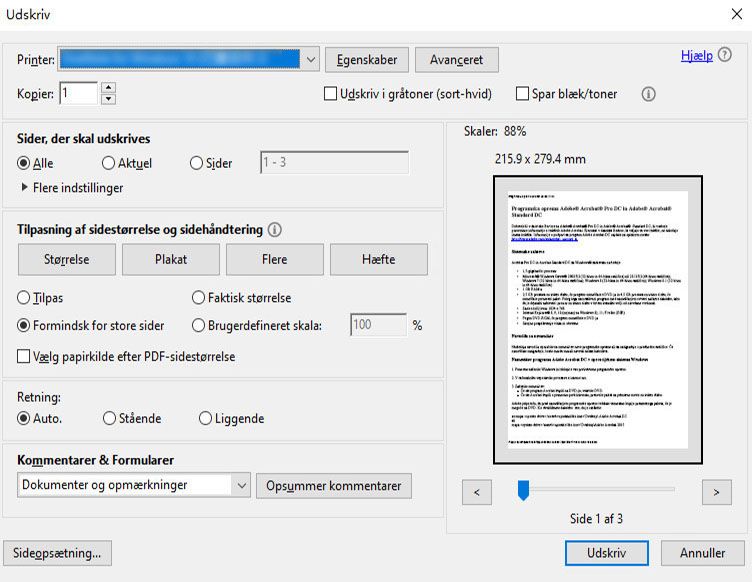The height and width of the screenshot is (582, 752).
Task: Select Formindsk for store sider option
Action: (23, 326)
